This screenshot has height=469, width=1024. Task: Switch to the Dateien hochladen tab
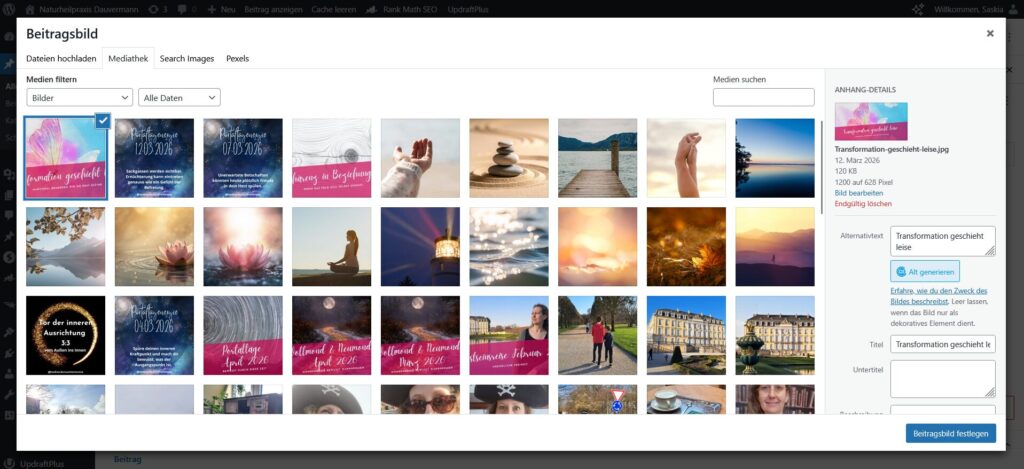[x=61, y=58]
